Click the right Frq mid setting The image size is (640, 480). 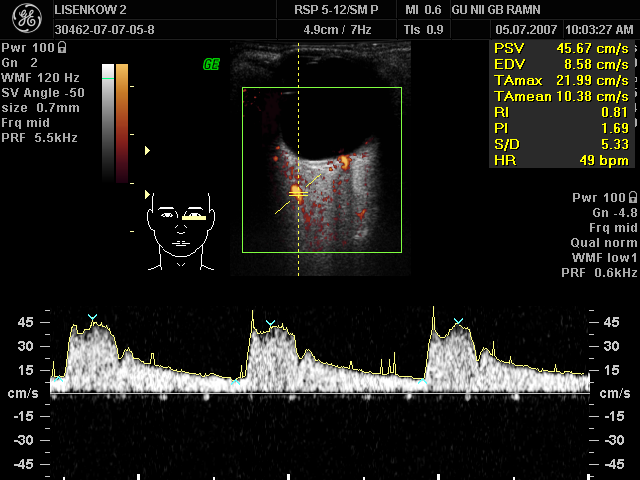tap(613, 228)
